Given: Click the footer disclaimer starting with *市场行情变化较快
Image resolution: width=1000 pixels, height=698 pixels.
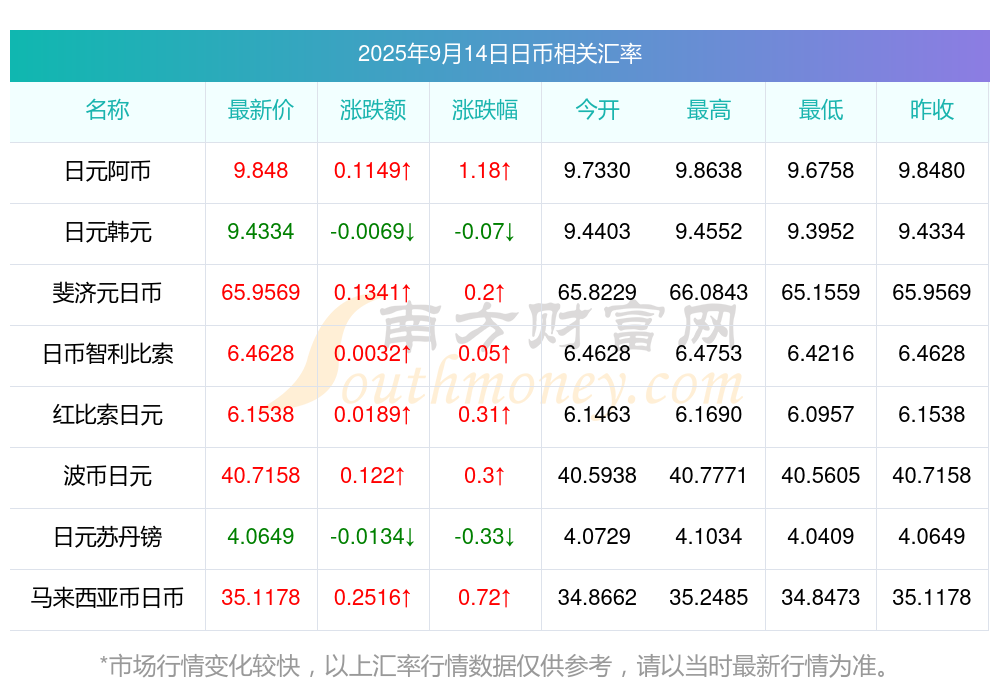Looking at the screenshot, I should (x=494, y=666).
